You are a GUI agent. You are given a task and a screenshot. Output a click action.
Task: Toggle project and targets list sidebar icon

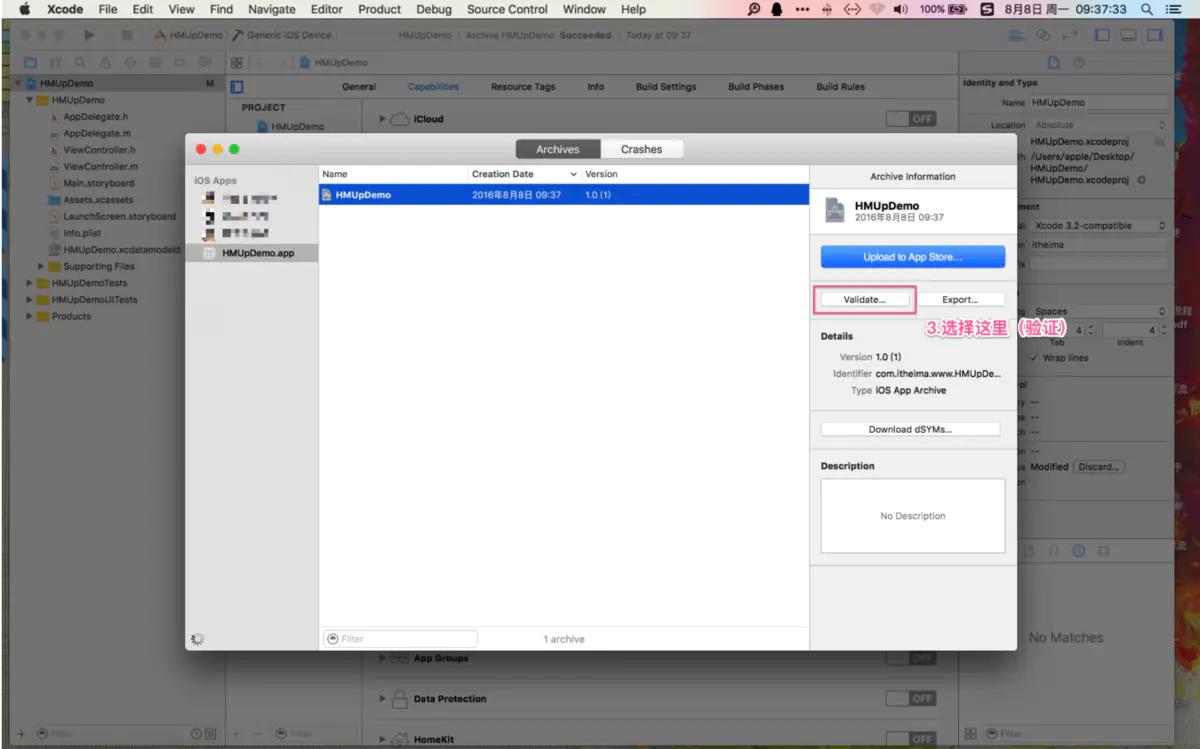click(x=237, y=87)
